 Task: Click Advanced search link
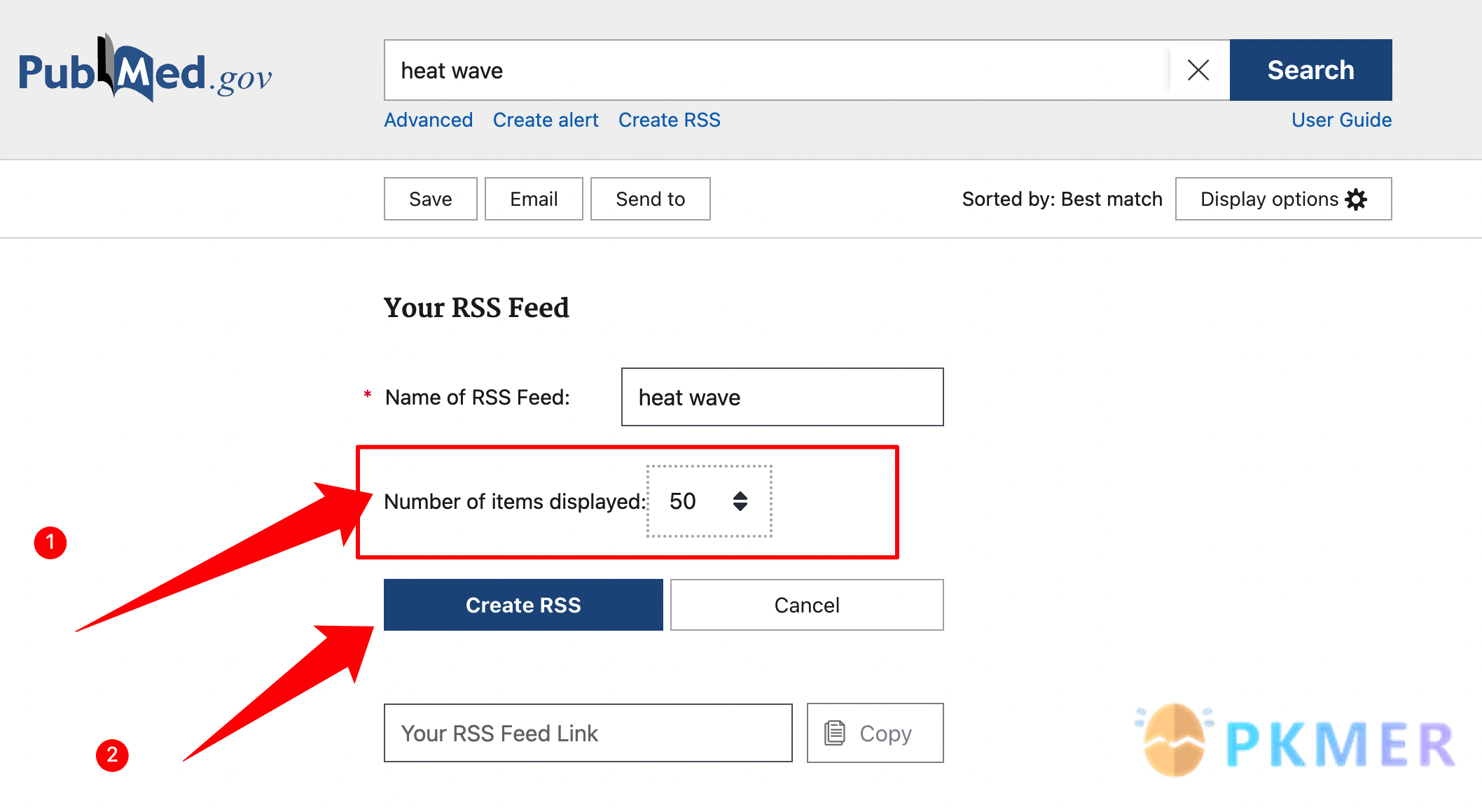pos(428,120)
